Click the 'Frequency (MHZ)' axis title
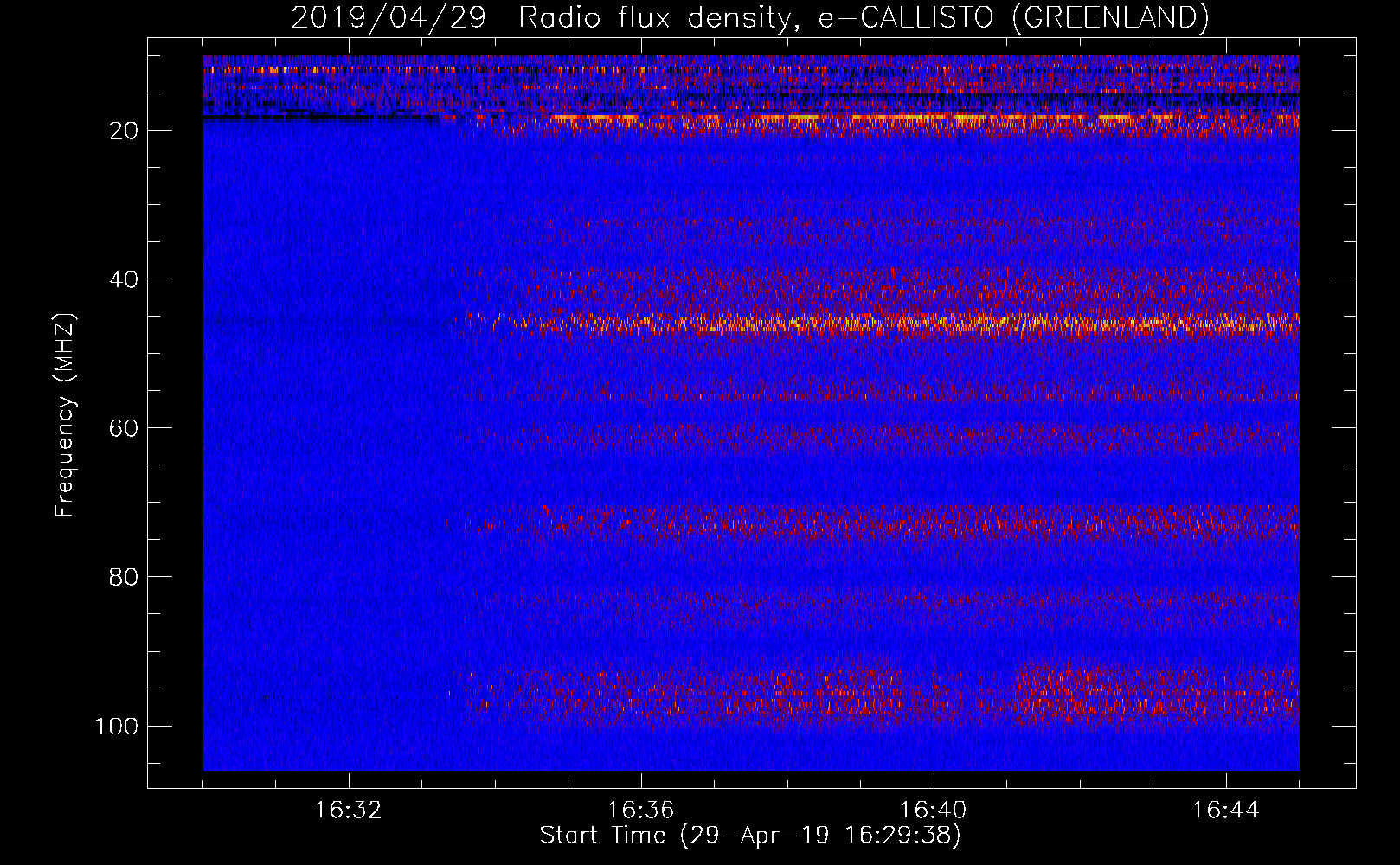This screenshot has height=865, width=1400. (65, 414)
